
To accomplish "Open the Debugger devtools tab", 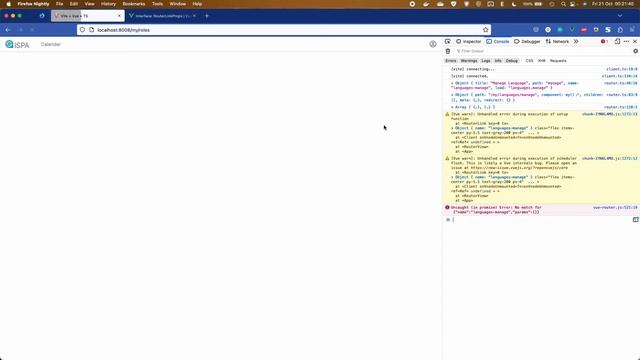I will click(527, 41).
